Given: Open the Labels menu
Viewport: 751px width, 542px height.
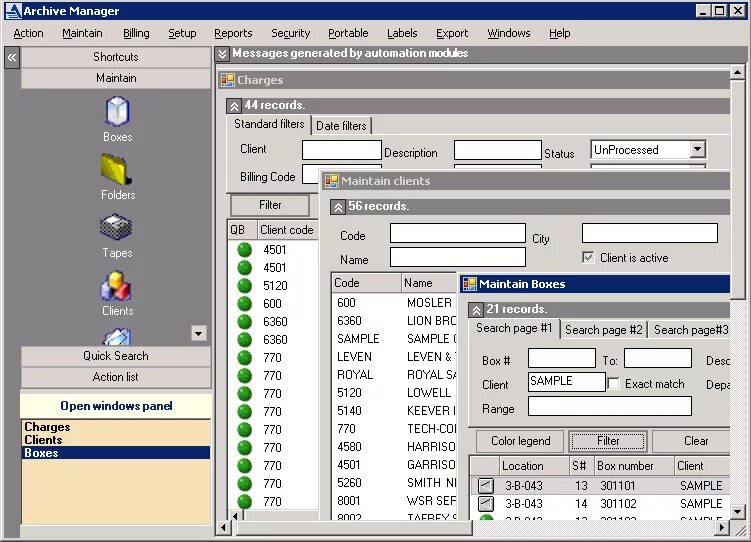Looking at the screenshot, I should (x=402, y=33).
